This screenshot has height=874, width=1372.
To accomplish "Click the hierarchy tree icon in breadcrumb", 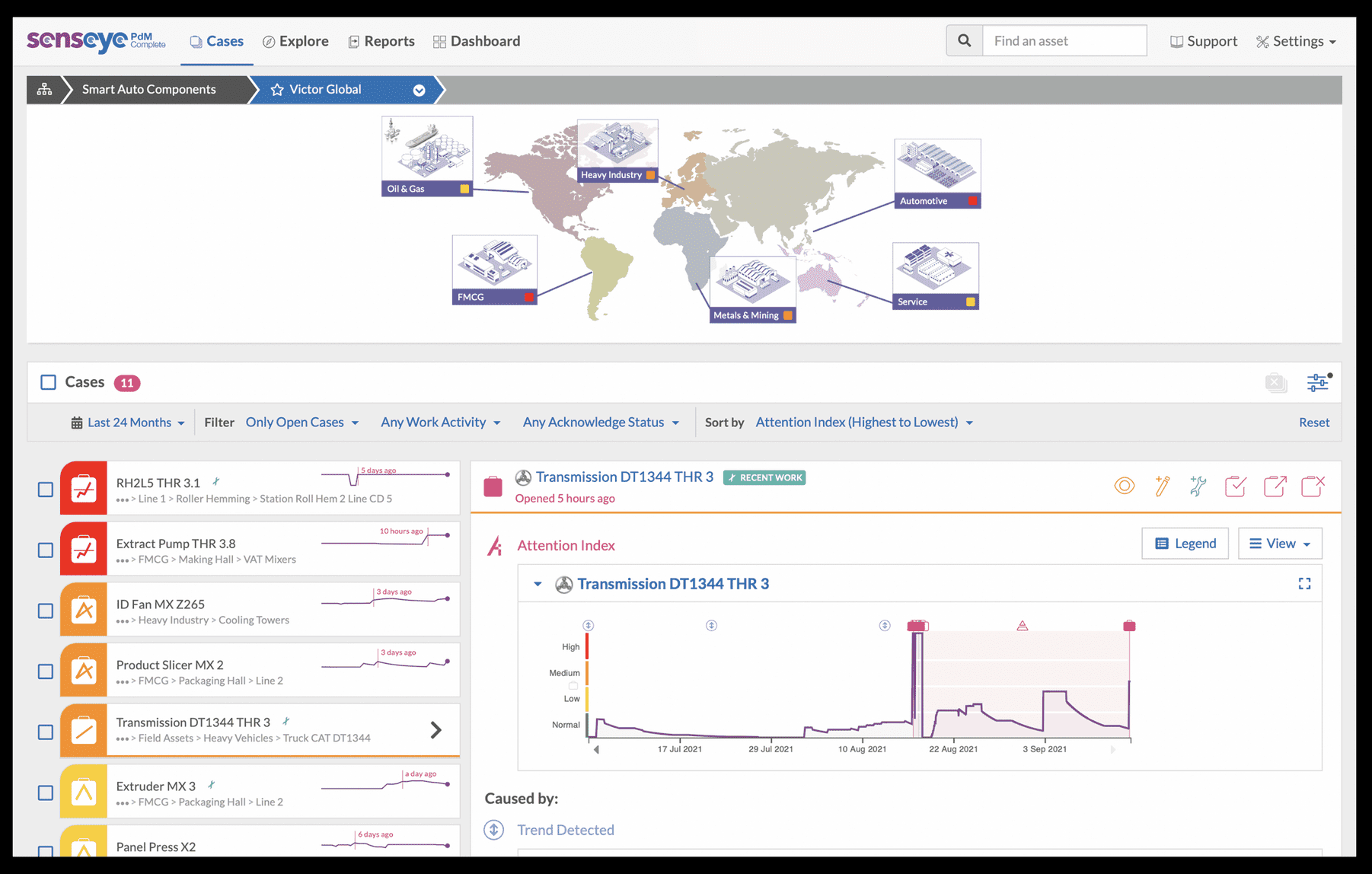I will [x=45, y=90].
